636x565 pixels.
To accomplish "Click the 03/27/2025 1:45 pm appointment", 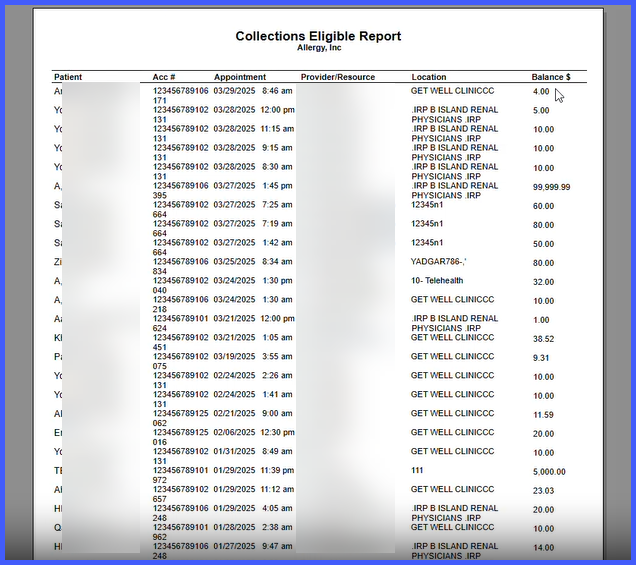I will coord(253,186).
